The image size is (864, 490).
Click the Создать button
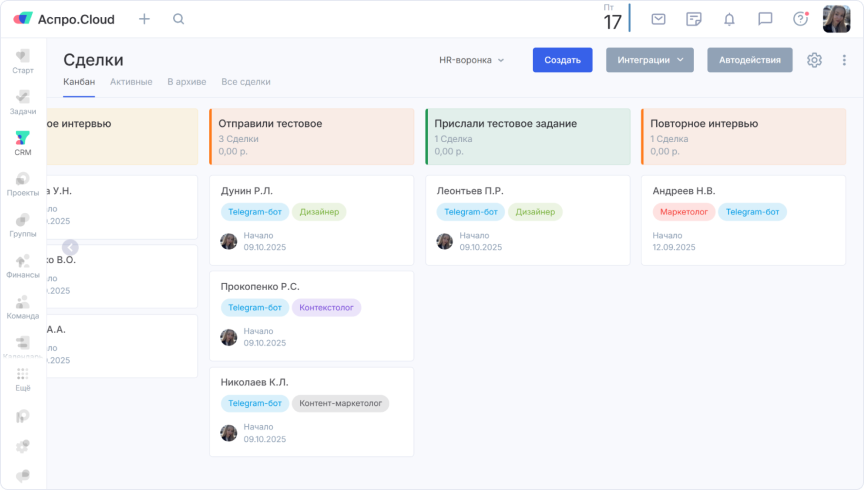pyautogui.click(x=562, y=60)
